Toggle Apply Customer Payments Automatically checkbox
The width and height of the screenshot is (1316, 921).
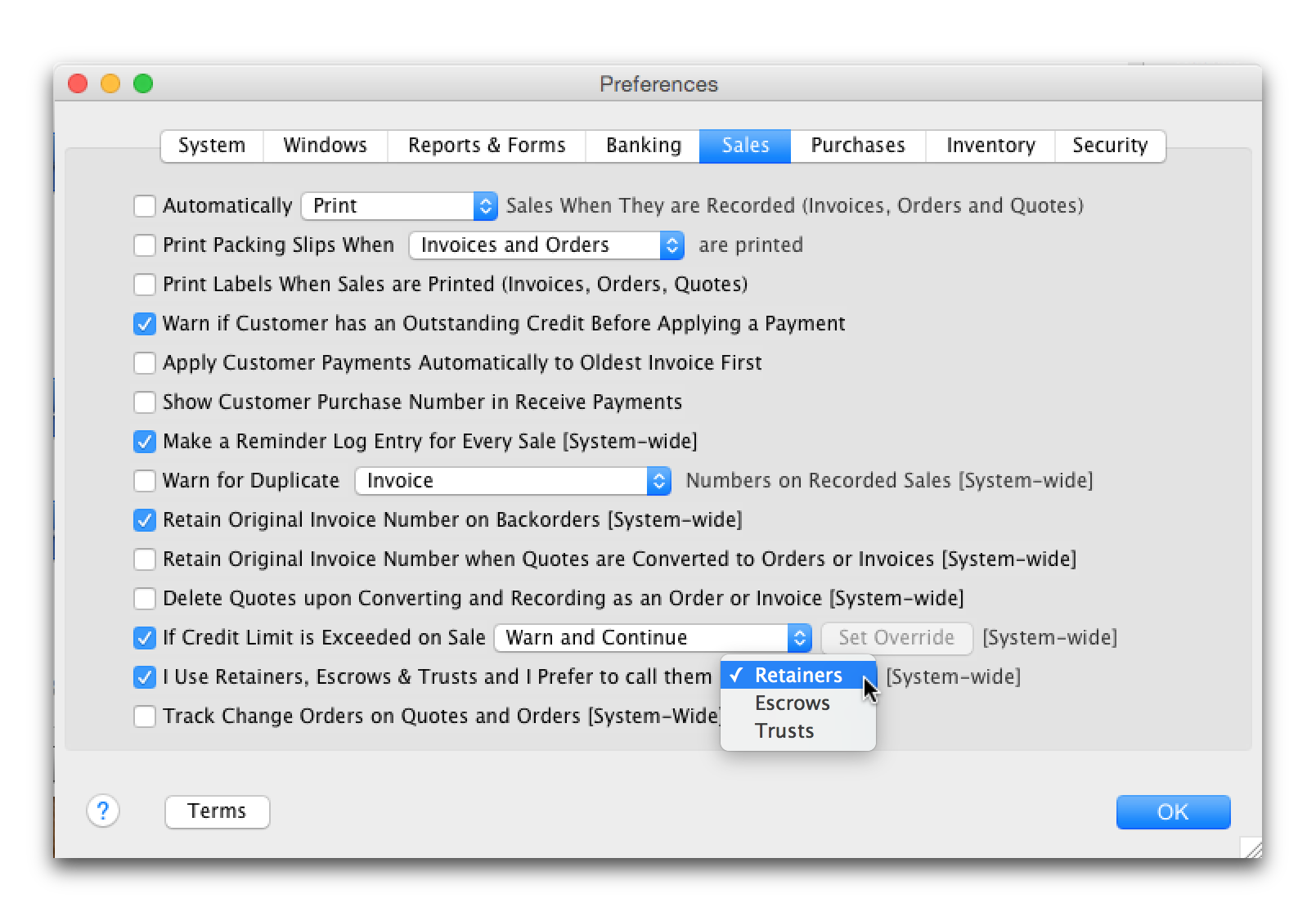tap(145, 363)
